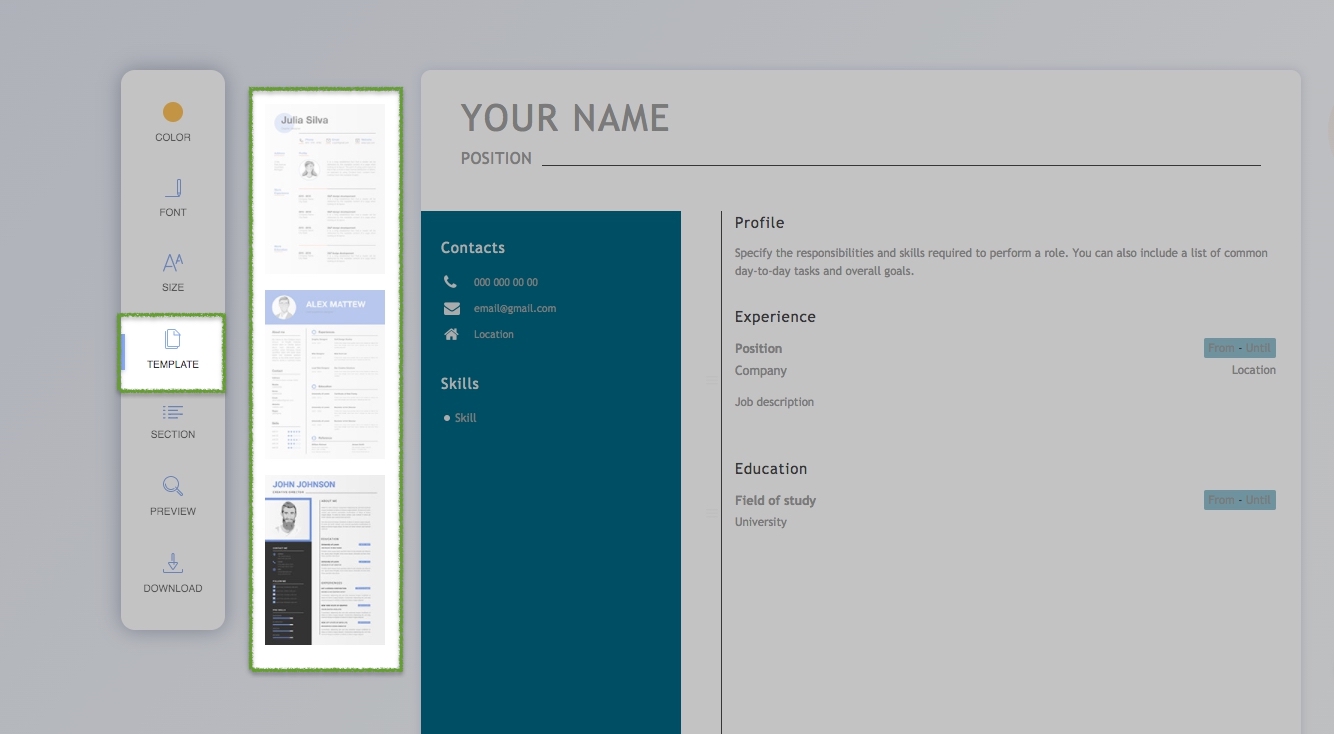
Task: Edit the phone number 000 000 00 00
Action: click(506, 282)
